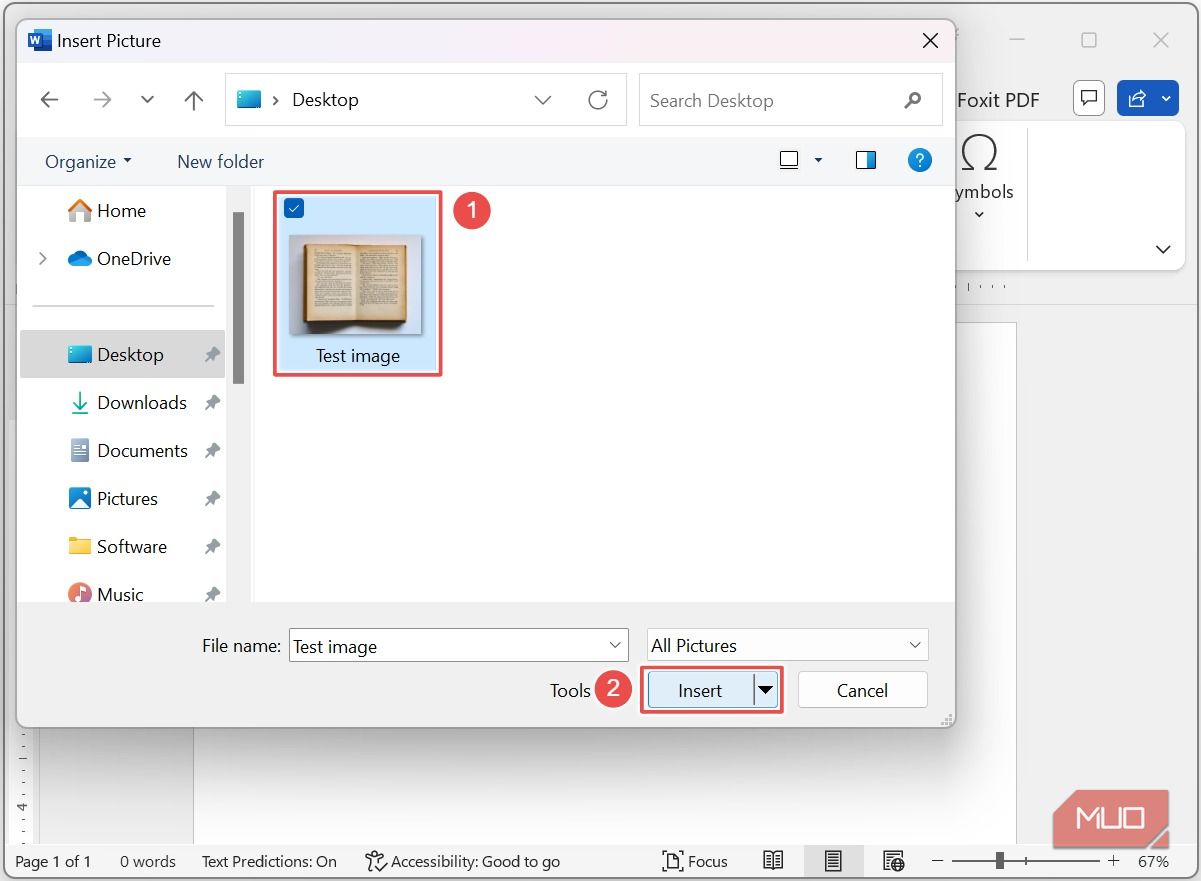Expand the File name dropdown
The image size is (1201, 881).
click(x=615, y=646)
